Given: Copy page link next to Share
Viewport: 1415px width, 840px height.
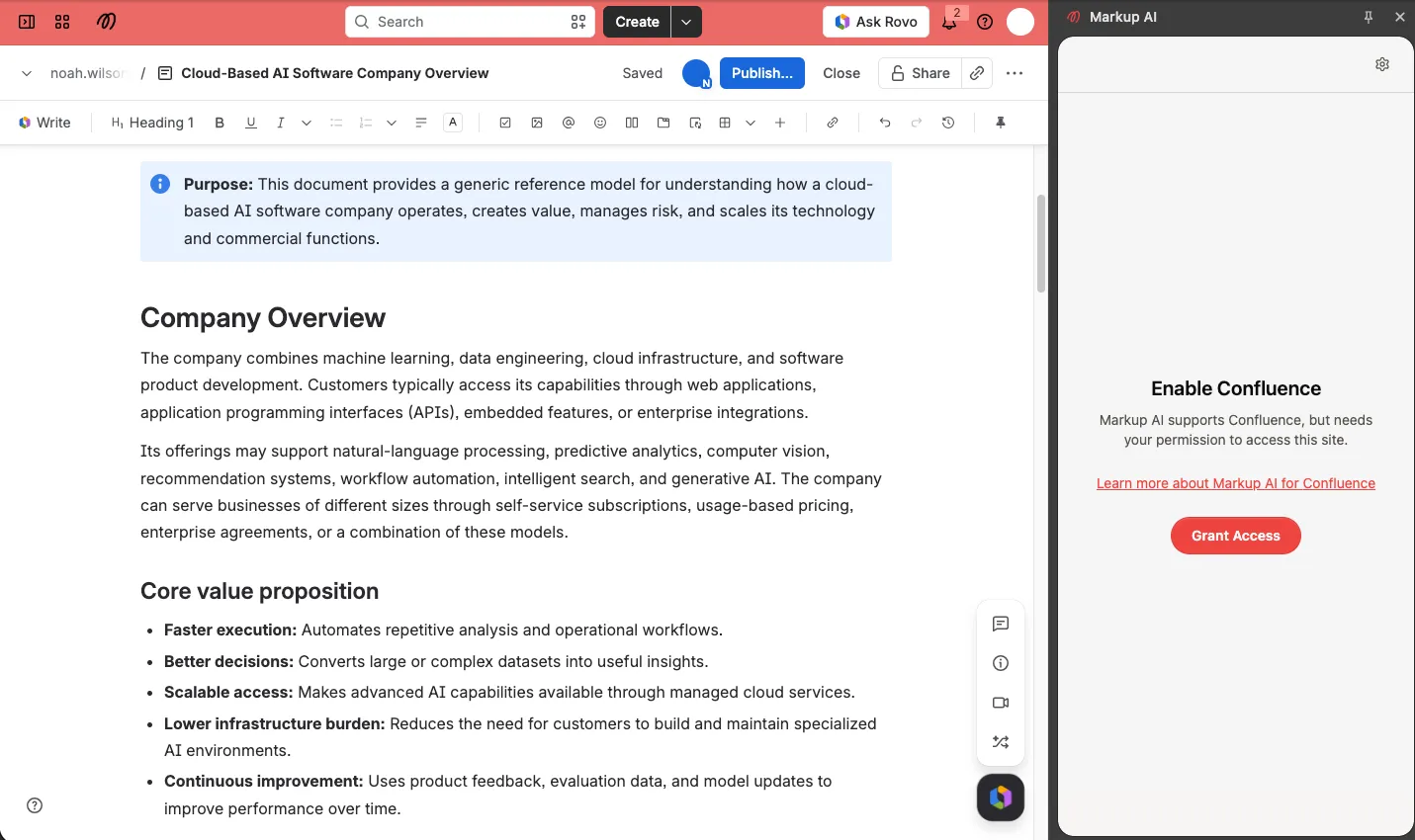Looking at the screenshot, I should tap(977, 73).
